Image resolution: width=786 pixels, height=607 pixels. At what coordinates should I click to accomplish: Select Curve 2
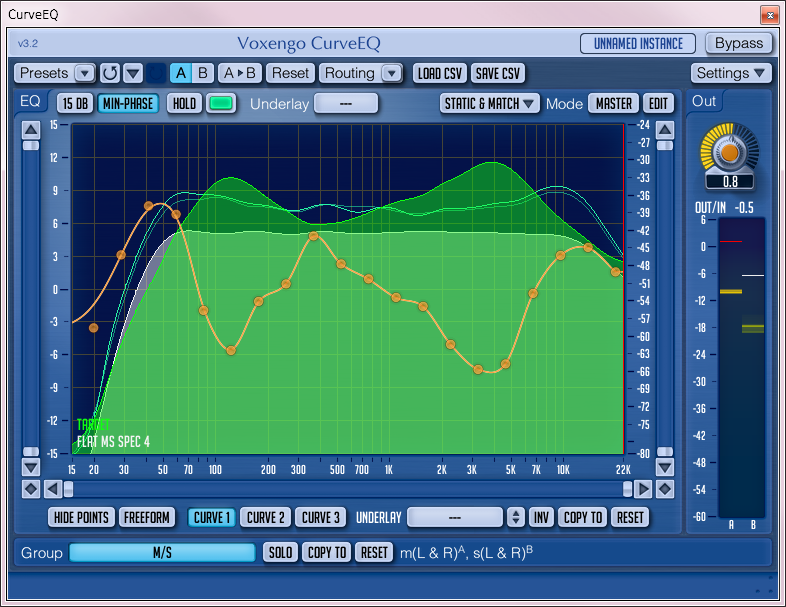coord(265,517)
